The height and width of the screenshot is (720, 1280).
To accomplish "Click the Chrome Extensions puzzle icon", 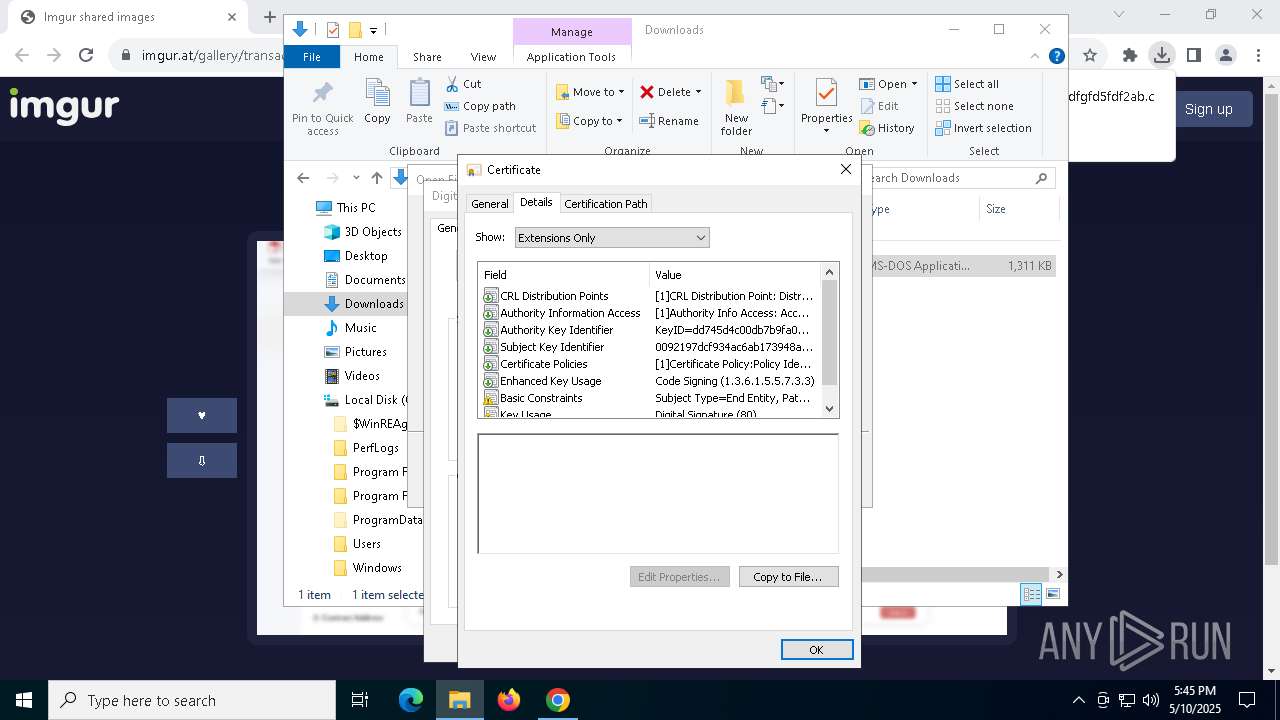I will coord(1130,56).
